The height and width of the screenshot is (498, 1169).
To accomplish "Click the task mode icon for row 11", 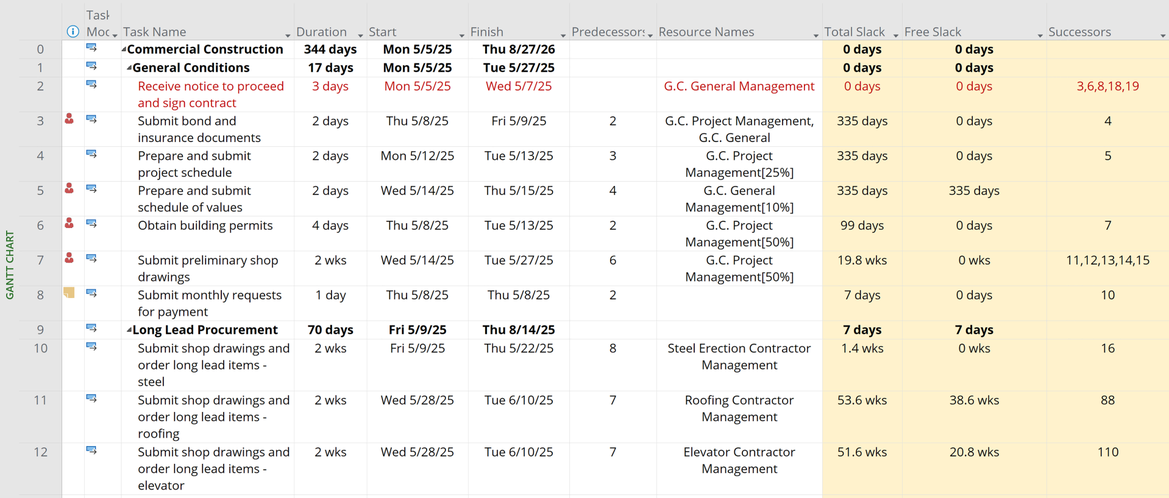I will (x=92, y=397).
